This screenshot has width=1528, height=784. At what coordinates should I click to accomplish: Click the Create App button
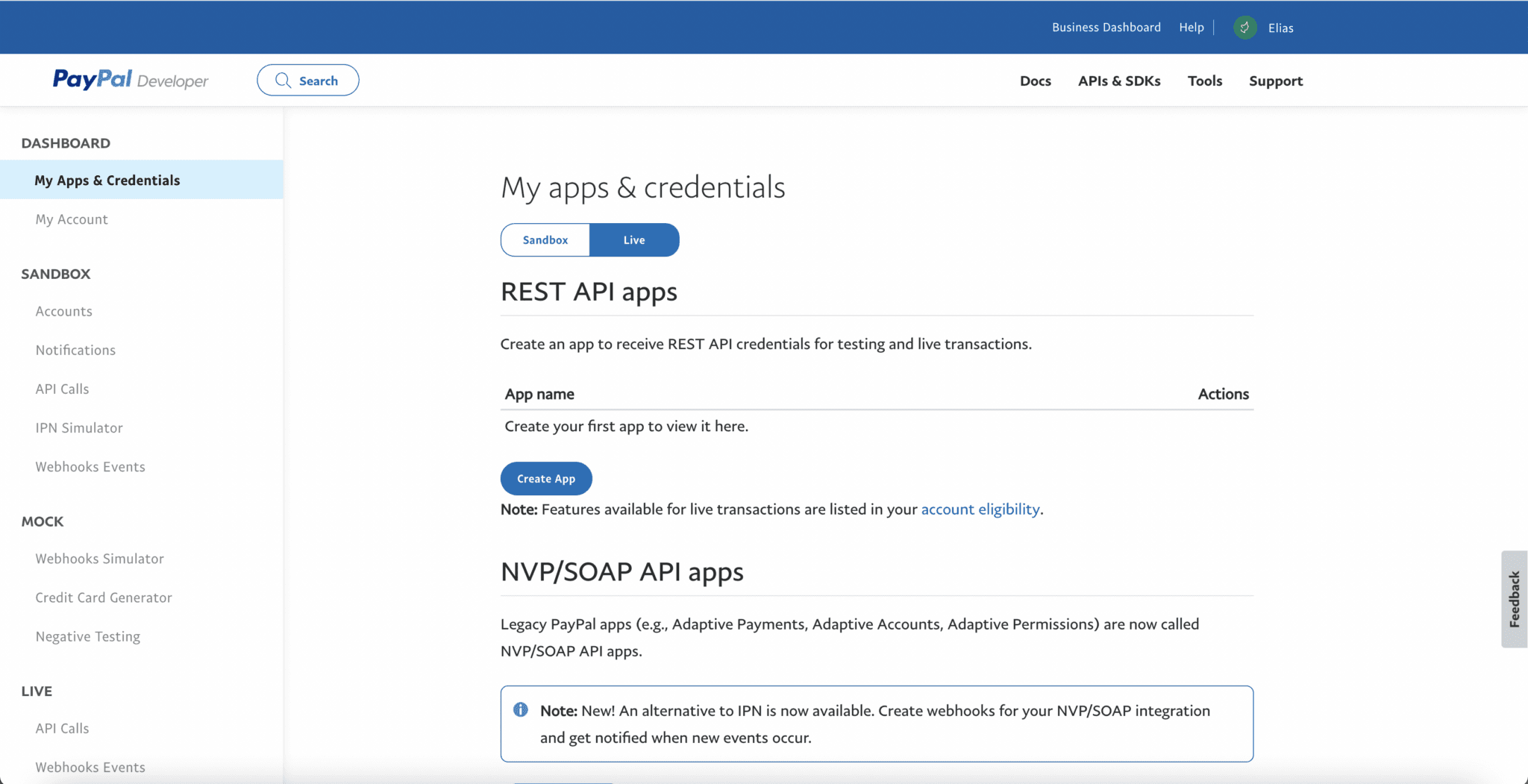coord(546,479)
